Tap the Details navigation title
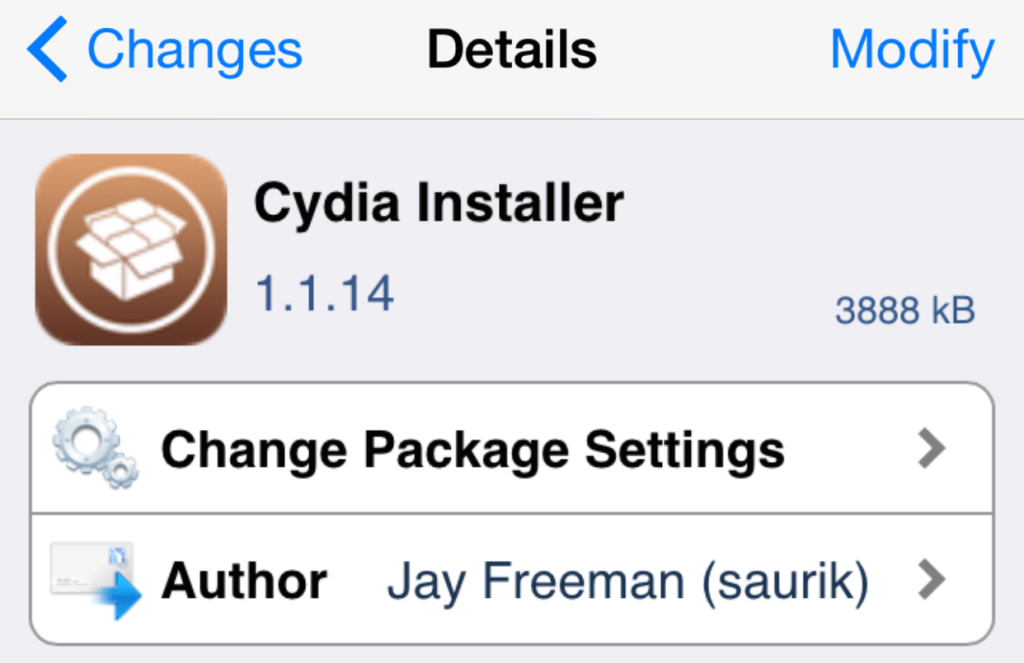1024x663 pixels. click(511, 50)
